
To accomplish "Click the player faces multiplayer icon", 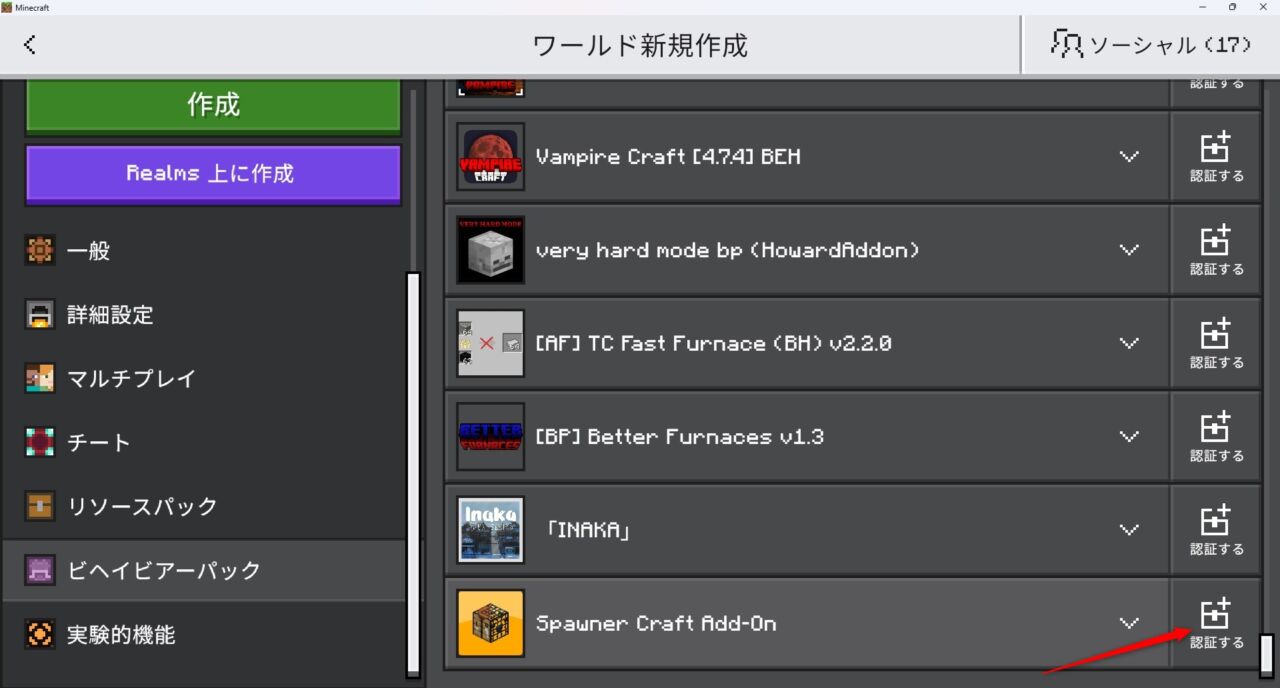I will pyautogui.click(x=40, y=379).
